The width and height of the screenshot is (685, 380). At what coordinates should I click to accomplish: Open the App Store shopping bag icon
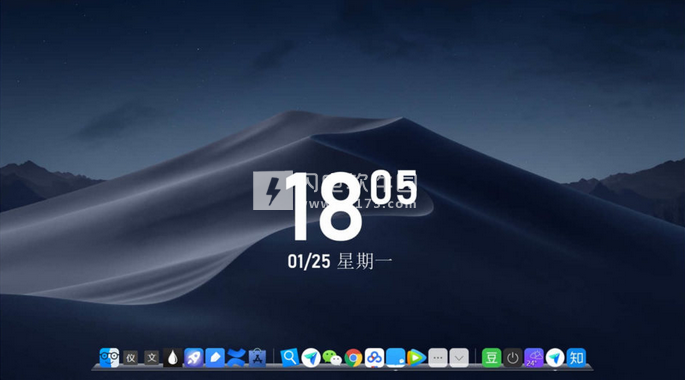257,358
